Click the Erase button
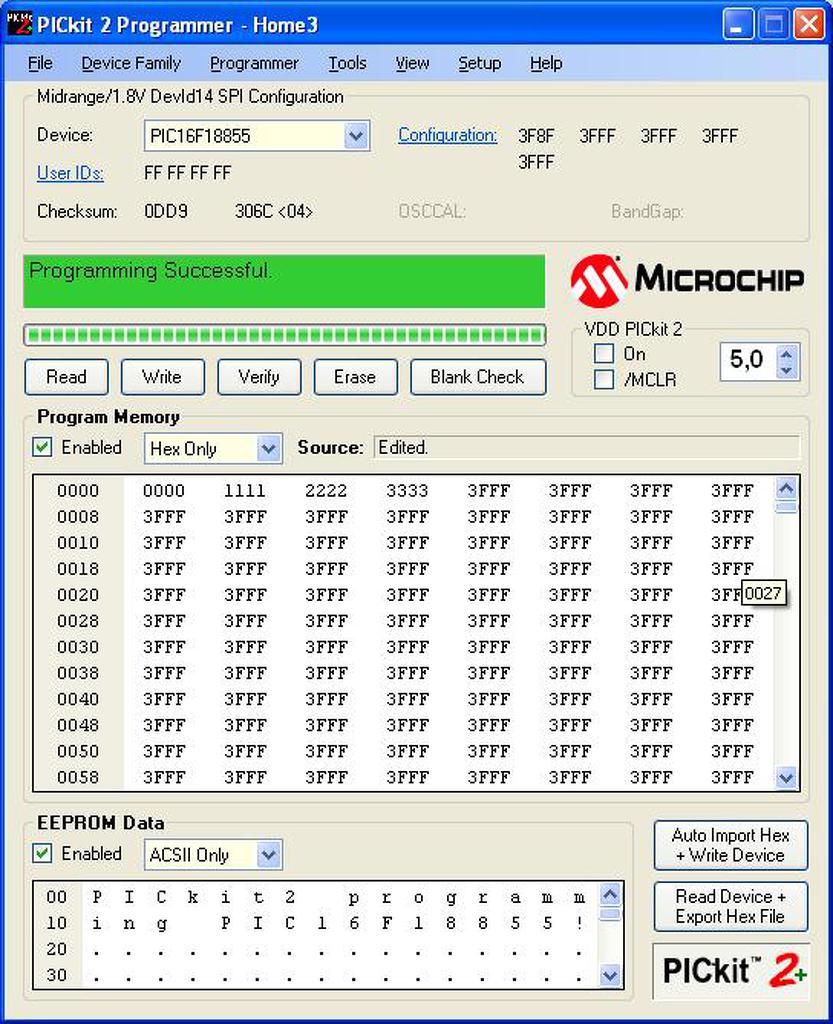Screen dimensions: 833x1024 tap(355, 377)
